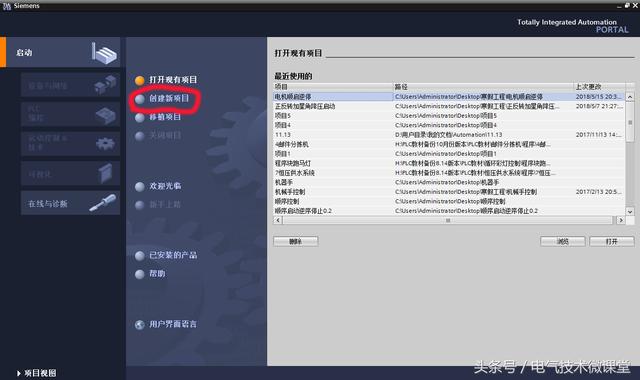This screenshot has width=640, height=380.
Task: Click the horizontal scrollbar thumb
Action: click(447, 220)
